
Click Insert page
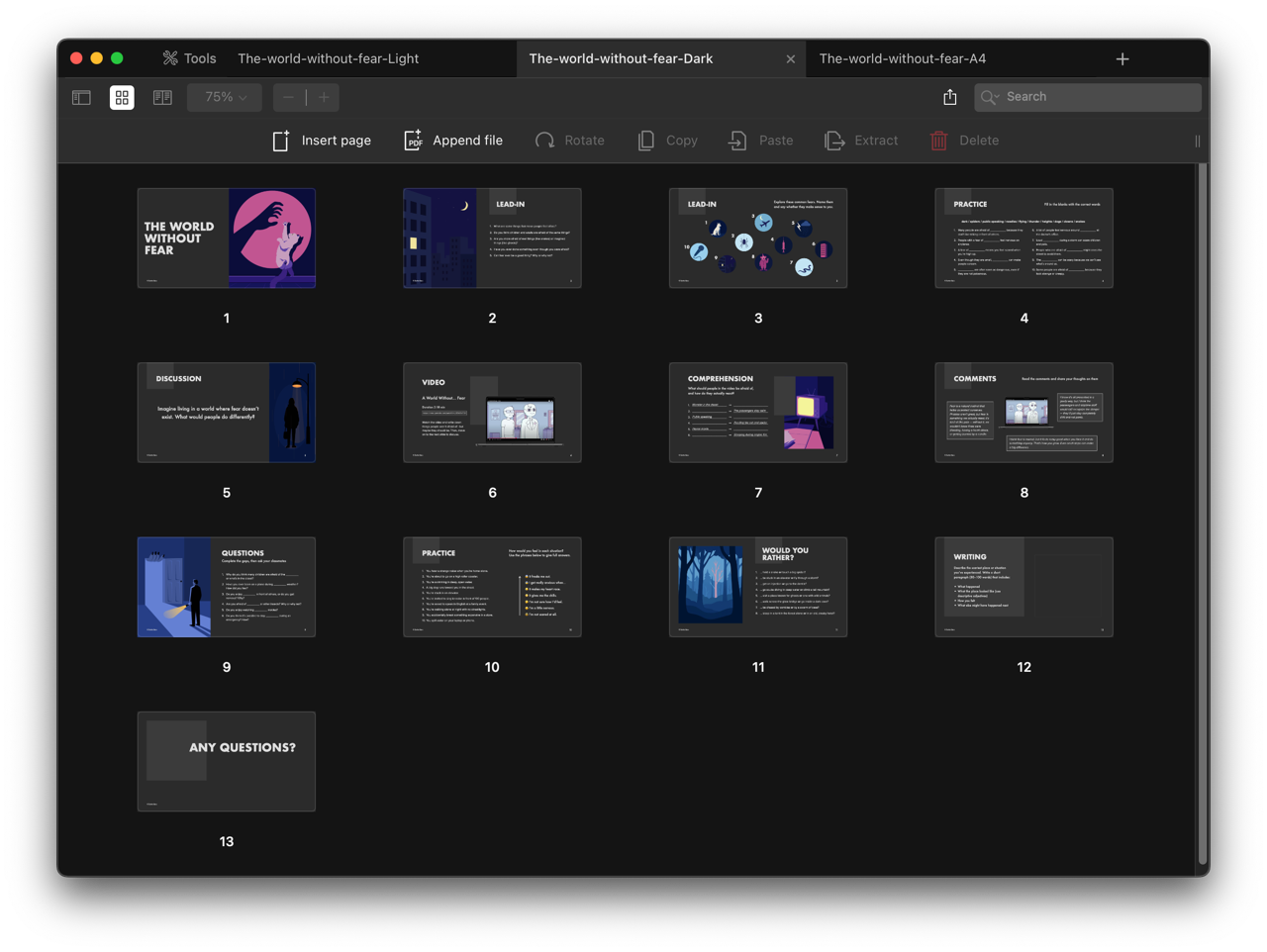pos(322,141)
